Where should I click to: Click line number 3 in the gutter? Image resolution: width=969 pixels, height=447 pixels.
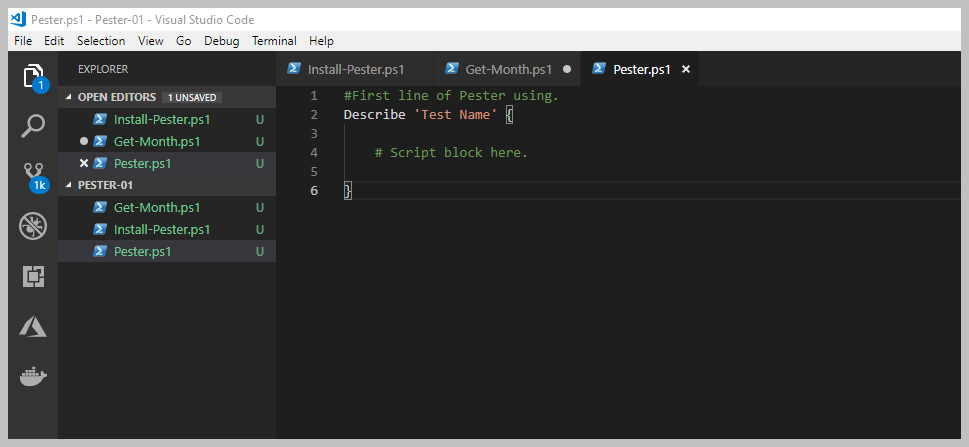point(314,134)
